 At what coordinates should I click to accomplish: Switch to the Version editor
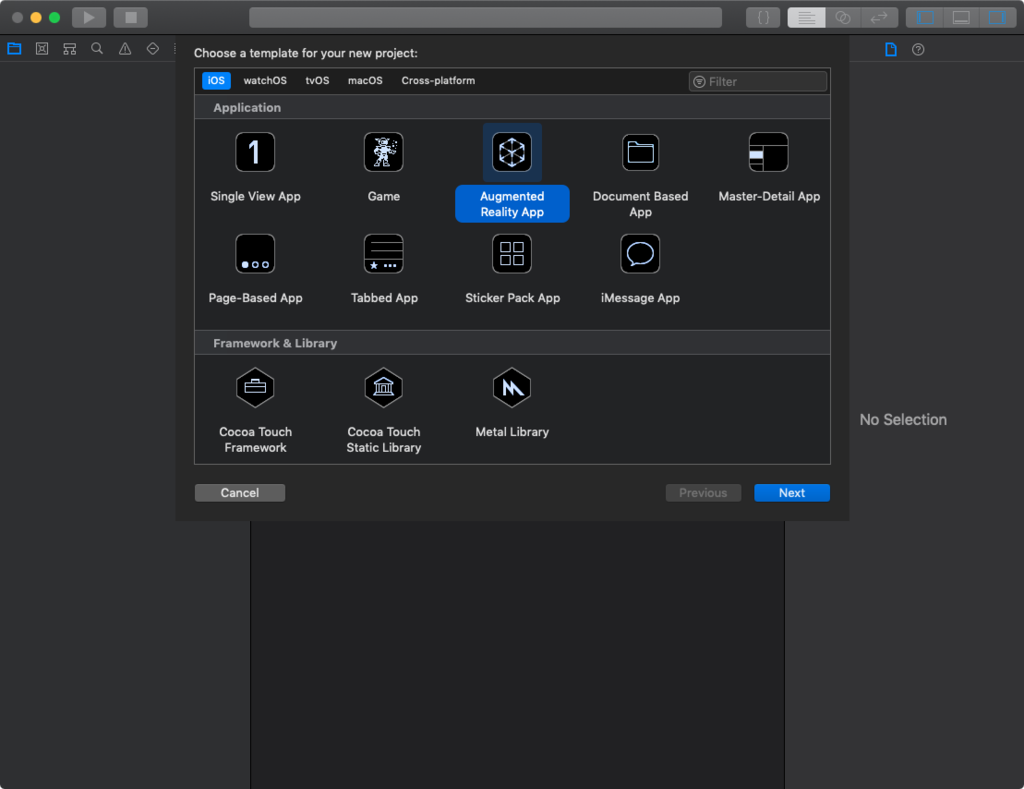point(880,18)
